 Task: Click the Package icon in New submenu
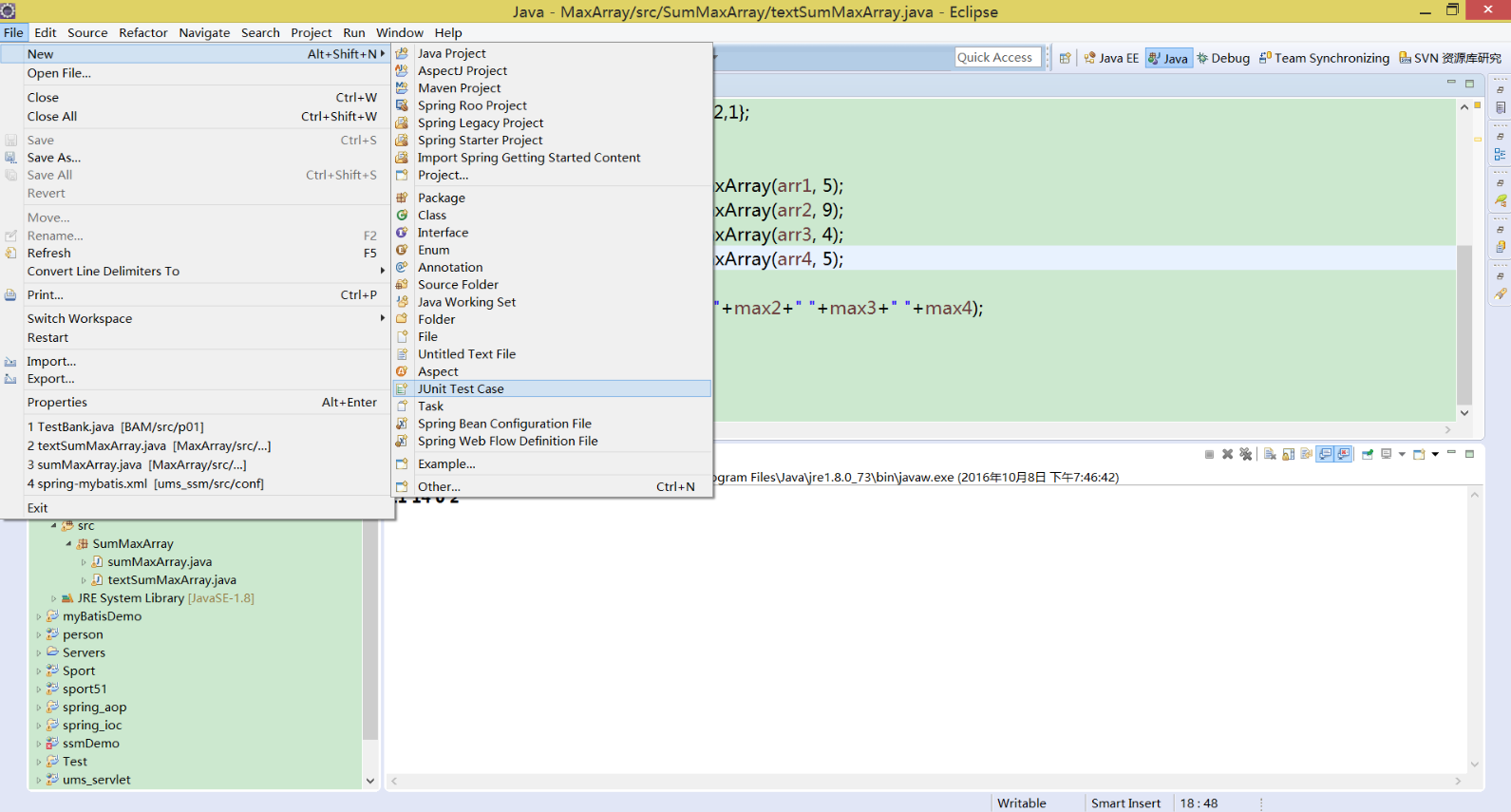pyautogui.click(x=402, y=198)
